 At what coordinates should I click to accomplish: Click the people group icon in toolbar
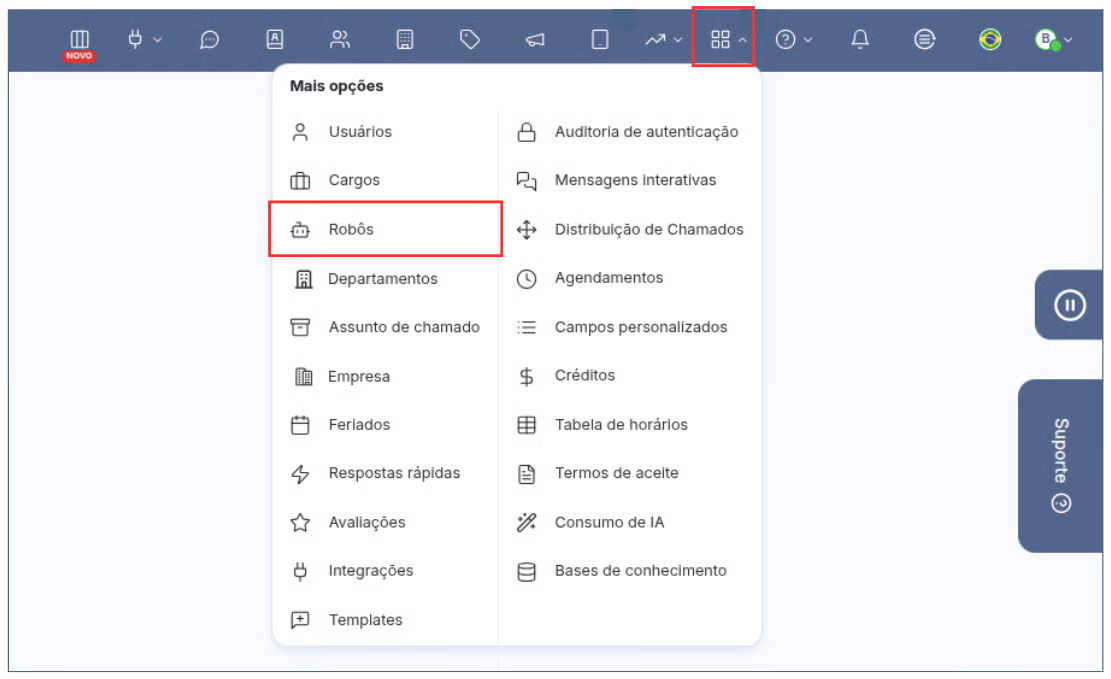coord(339,39)
